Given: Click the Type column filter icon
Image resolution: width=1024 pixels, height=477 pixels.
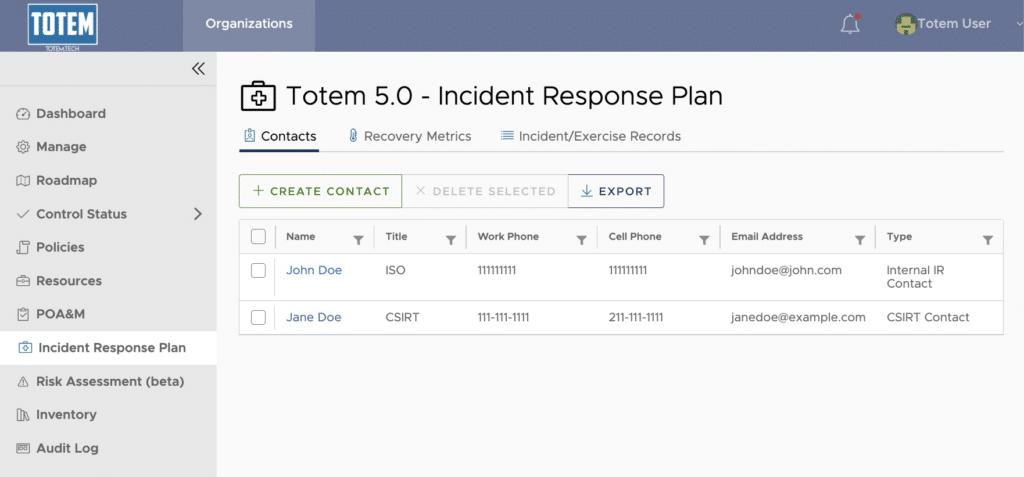Looking at the screenshot, I should 988,240.
